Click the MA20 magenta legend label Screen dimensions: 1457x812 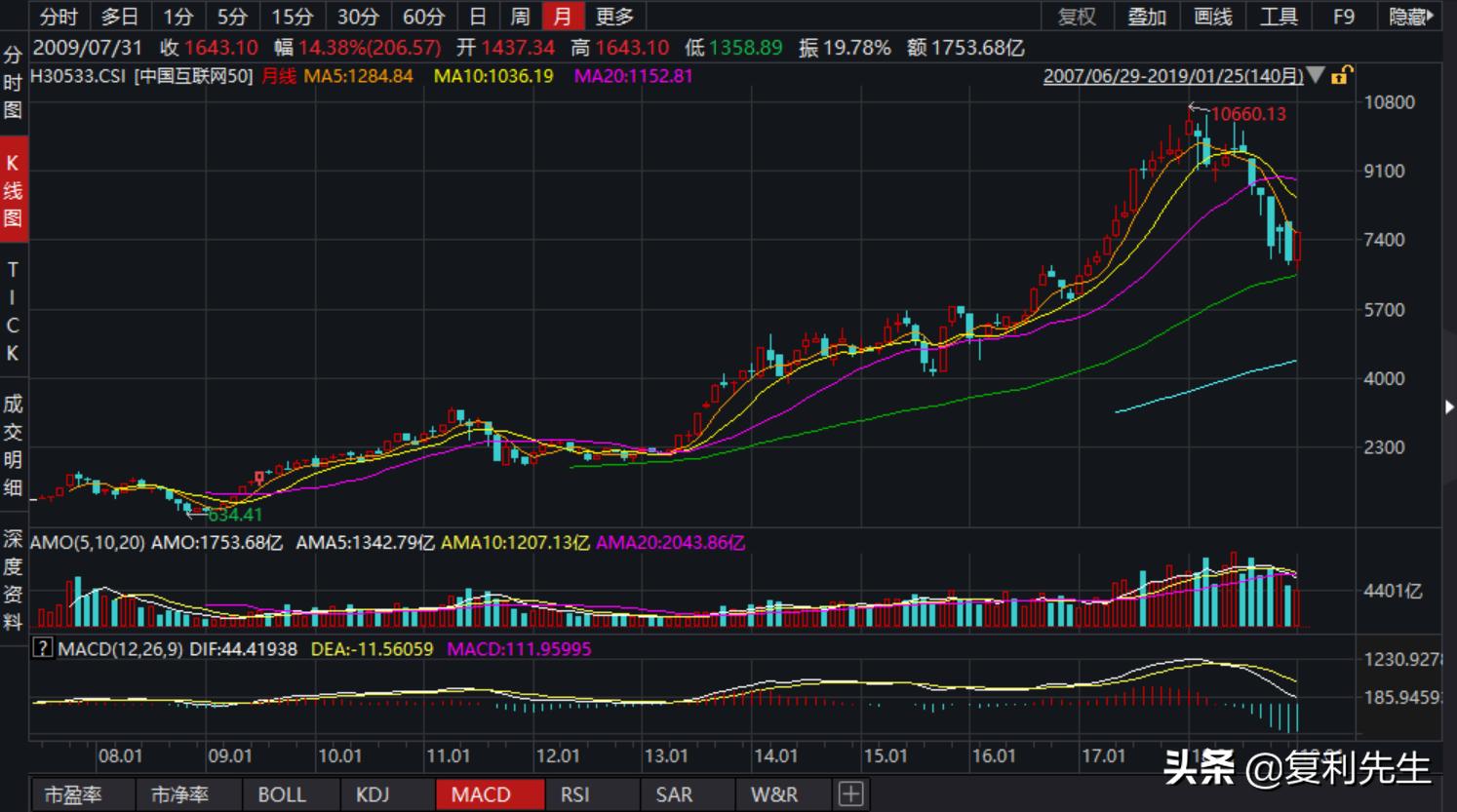click(x=633, y=76)
